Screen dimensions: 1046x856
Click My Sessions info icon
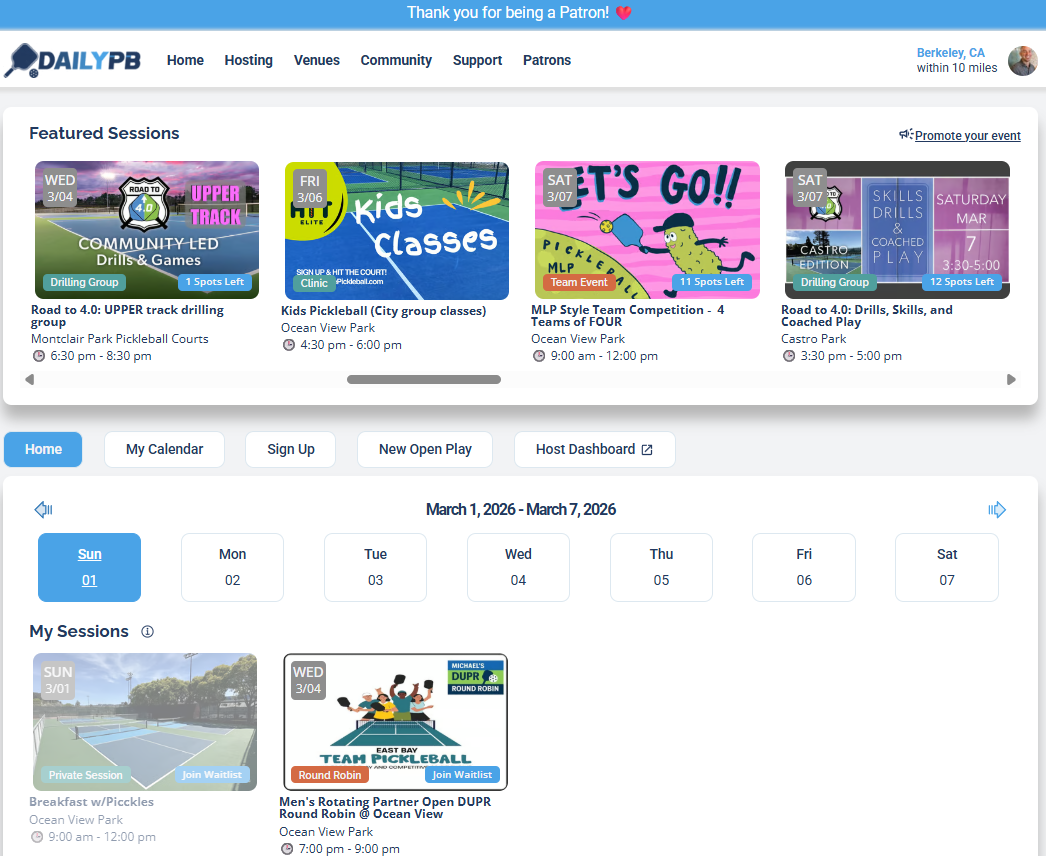tap(147, 631)
